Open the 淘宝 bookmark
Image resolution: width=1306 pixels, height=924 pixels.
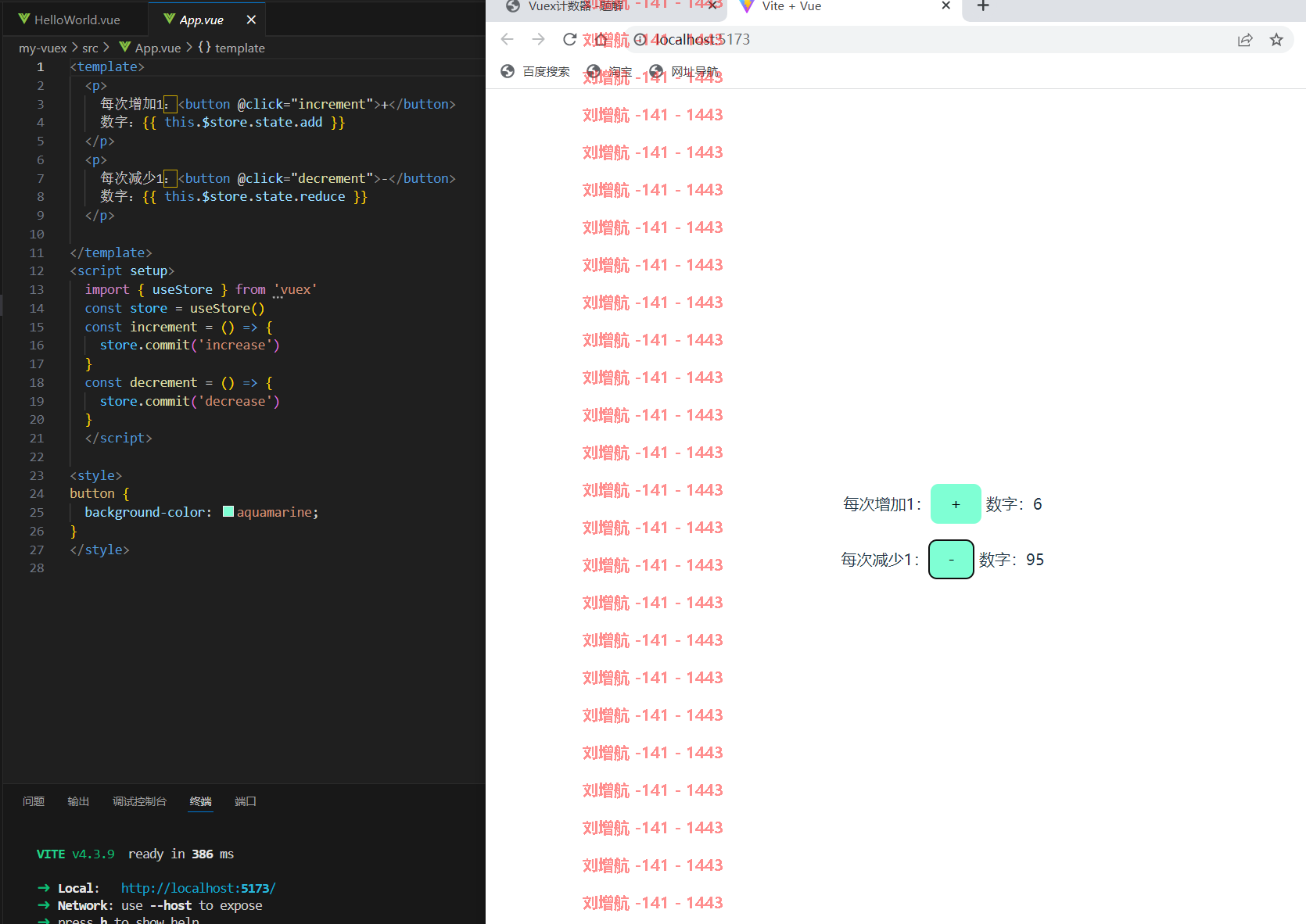pyautogui.click(x=609, y=72)
